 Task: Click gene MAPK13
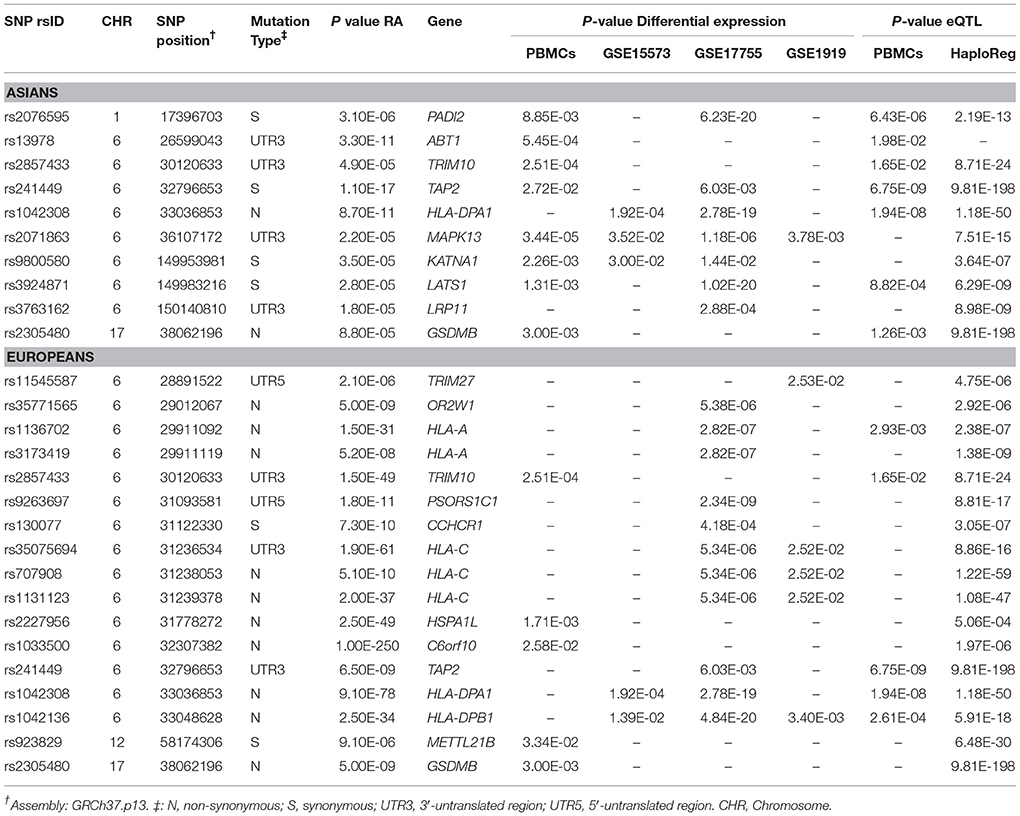(x=453, y=237)
